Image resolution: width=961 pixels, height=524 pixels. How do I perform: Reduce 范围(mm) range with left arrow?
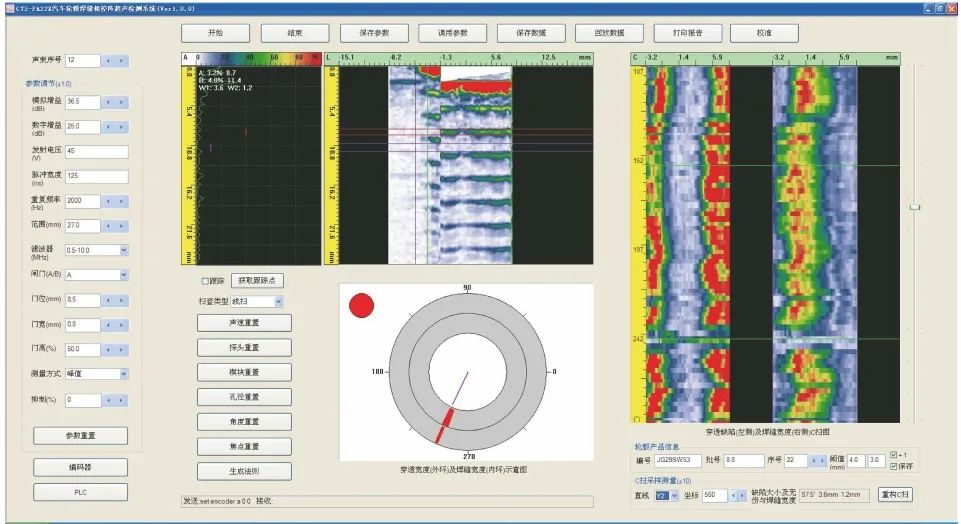pyautogui.click(x=108, y=226)
